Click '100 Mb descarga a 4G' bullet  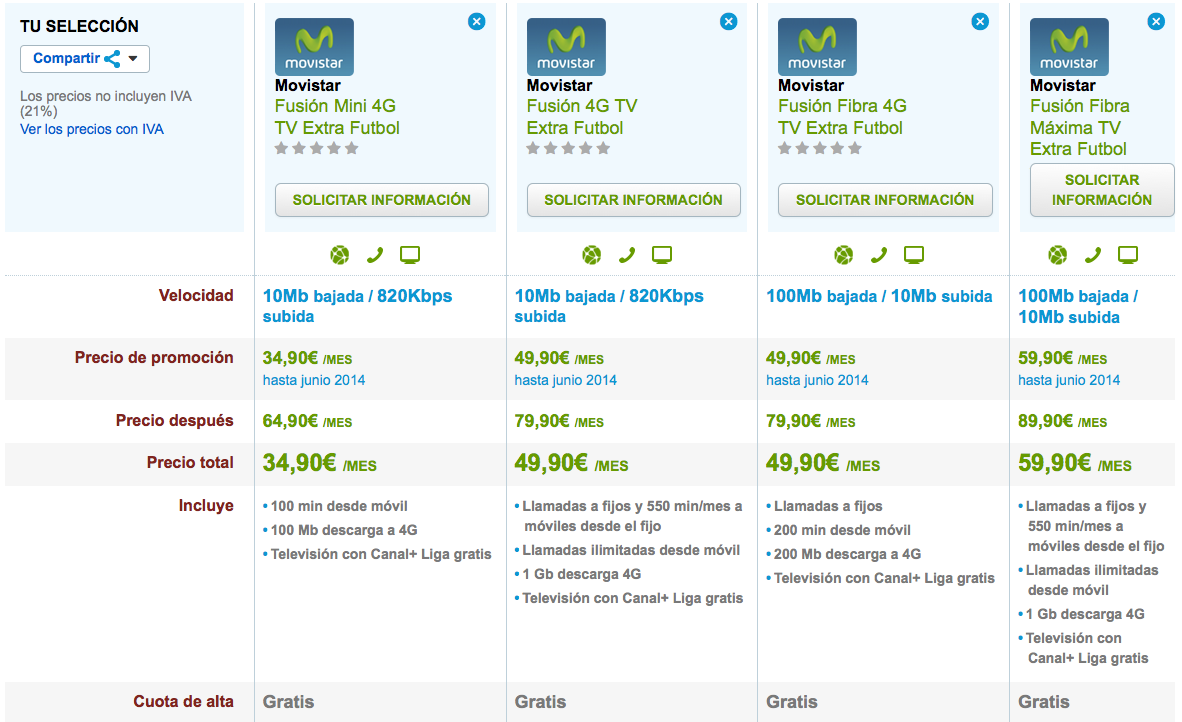[343, 531]
